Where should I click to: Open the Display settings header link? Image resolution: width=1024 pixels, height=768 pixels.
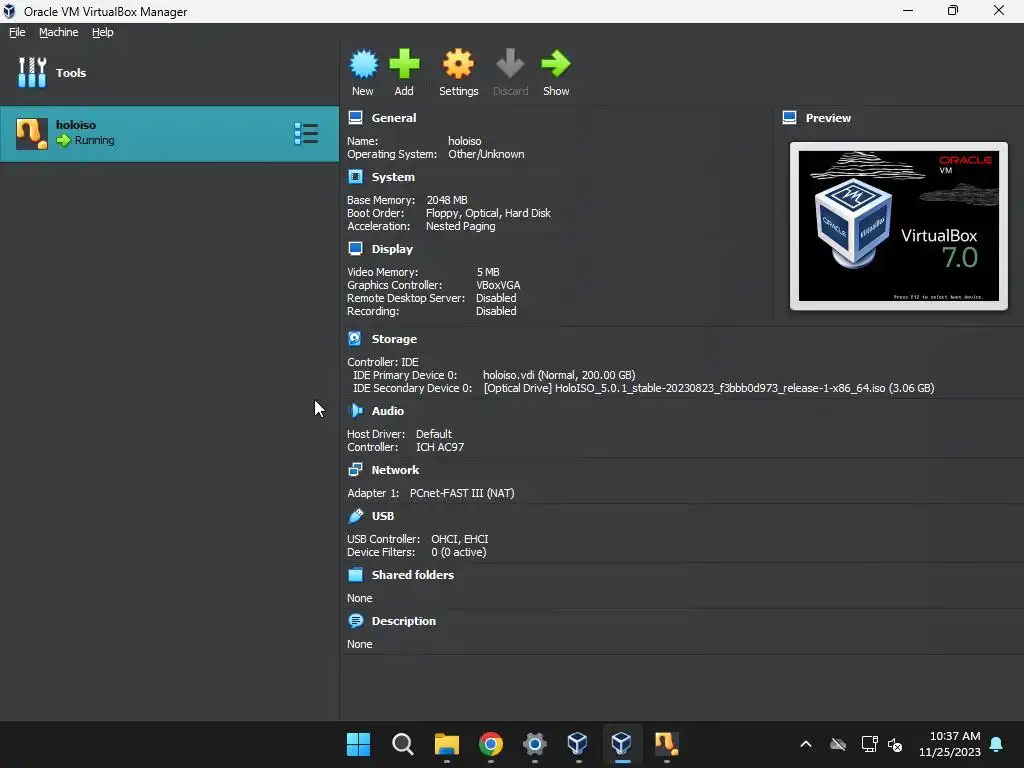pos(392,249)
